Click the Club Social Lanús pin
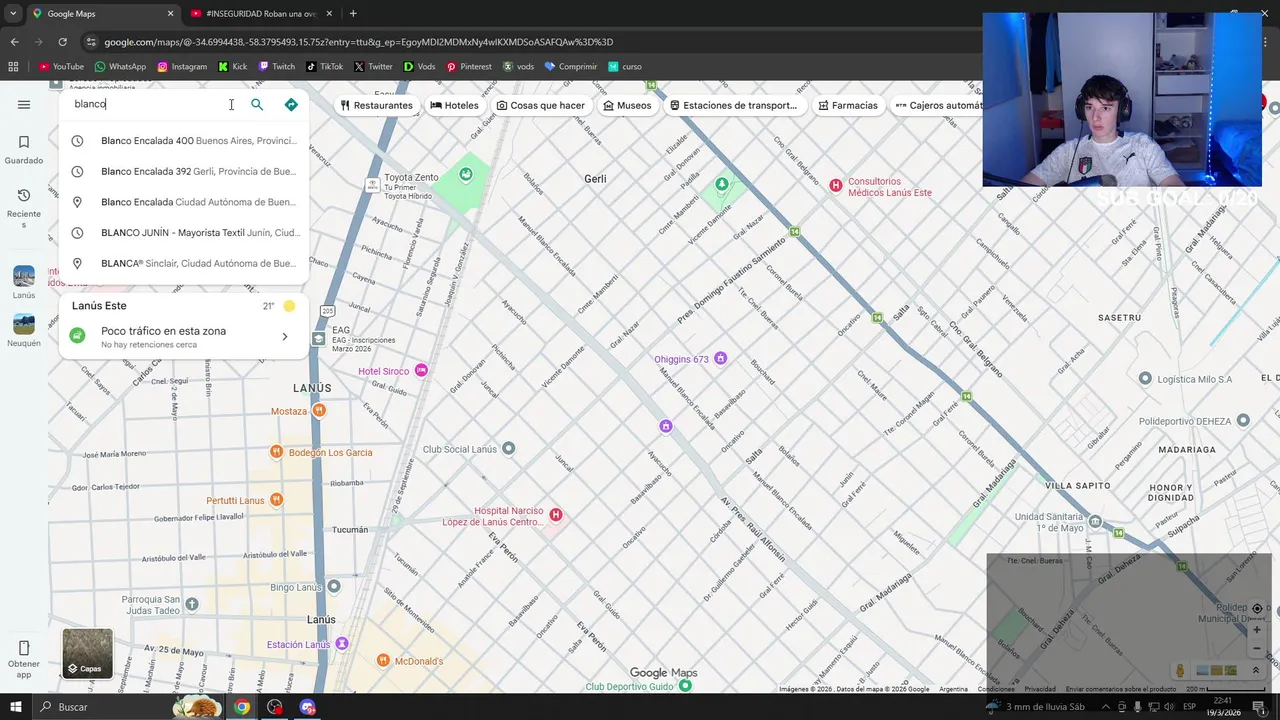 (x=508, y=448)
